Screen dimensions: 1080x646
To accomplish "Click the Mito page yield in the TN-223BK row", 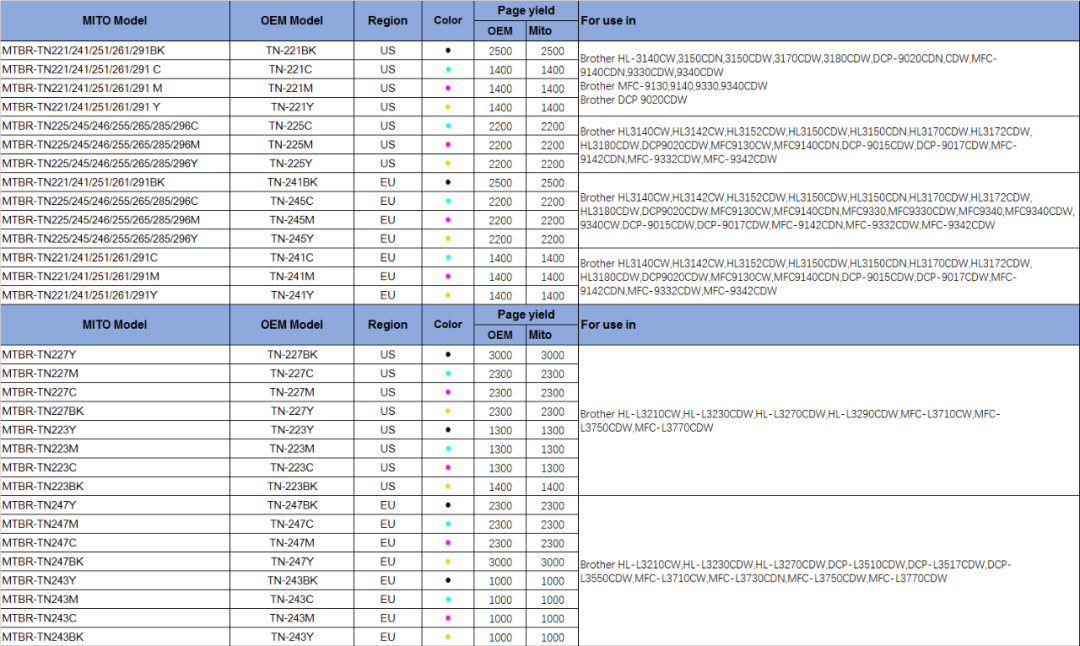I will click(552, 486).
